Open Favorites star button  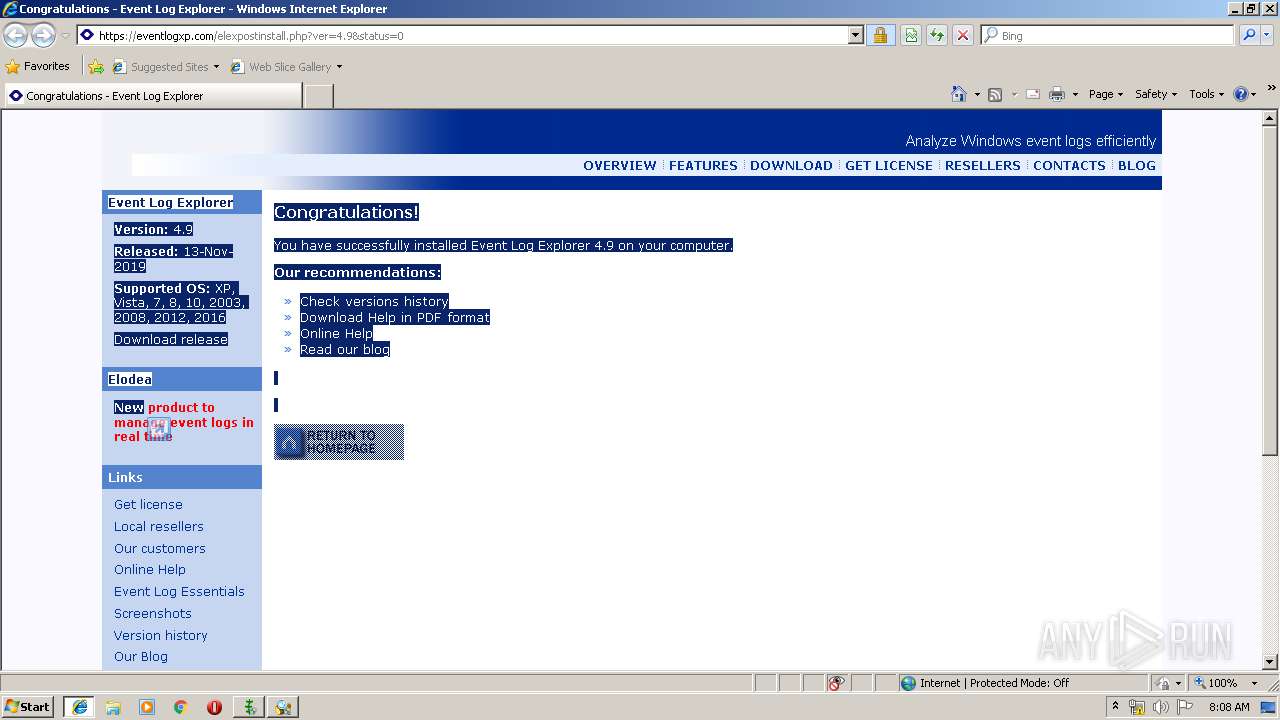click(x=38, y=66)
